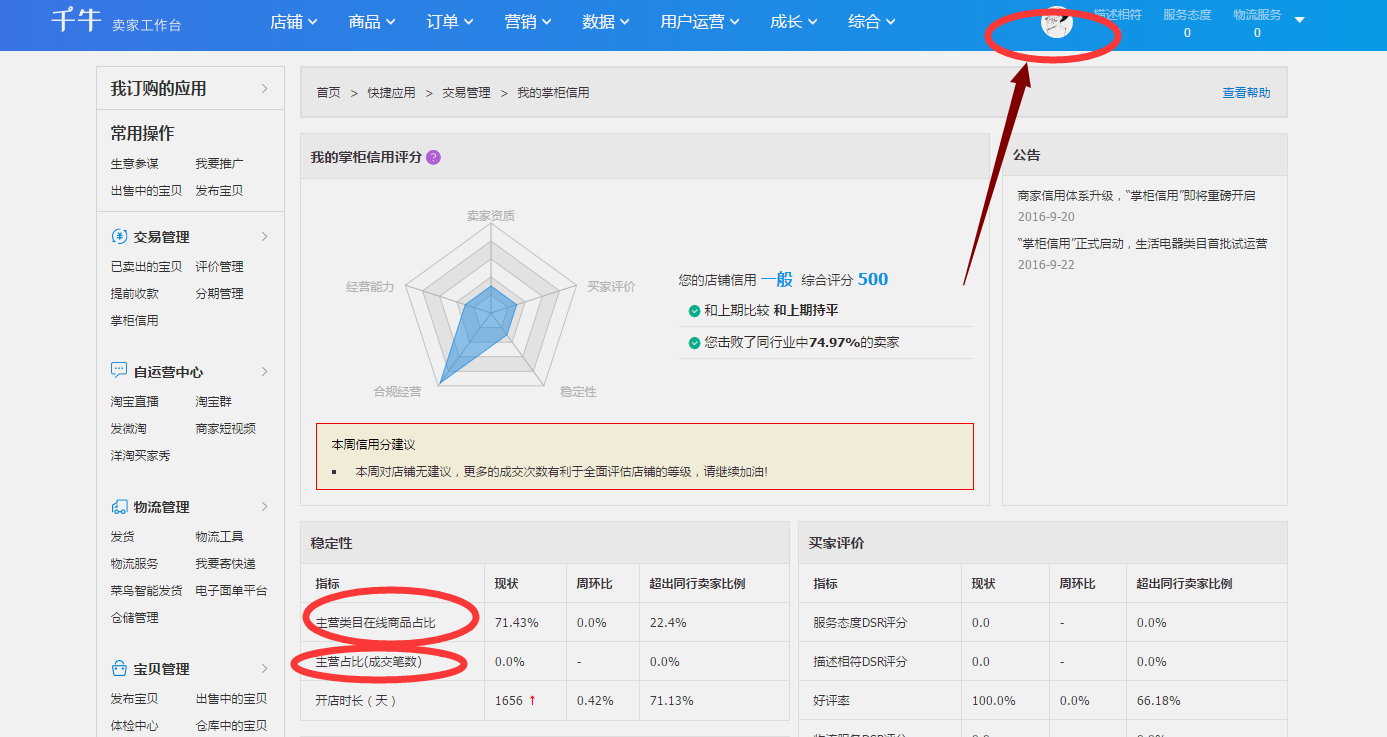This screenshot has height=737, width=1387.
Task: Click 交易管理 in the breadcrumb
Action: [x=466, y=92]
